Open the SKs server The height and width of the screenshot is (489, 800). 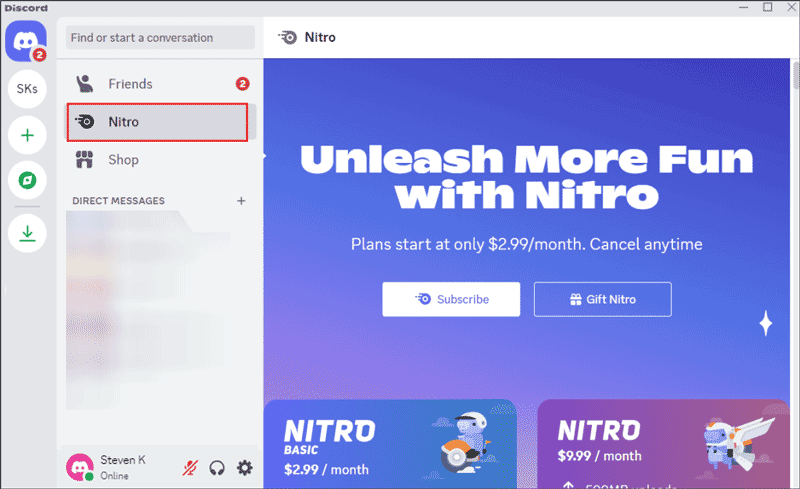[x=27, y=89]
